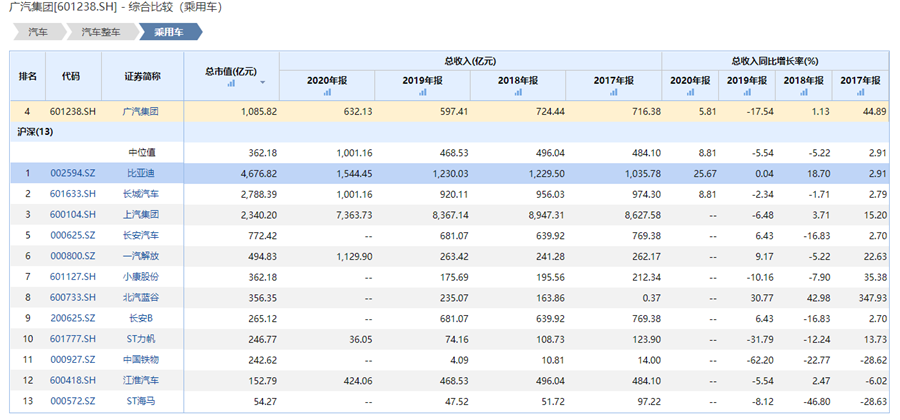900x420 pixels.
Task: Click the 排名 column header
Action: [28, 76]
